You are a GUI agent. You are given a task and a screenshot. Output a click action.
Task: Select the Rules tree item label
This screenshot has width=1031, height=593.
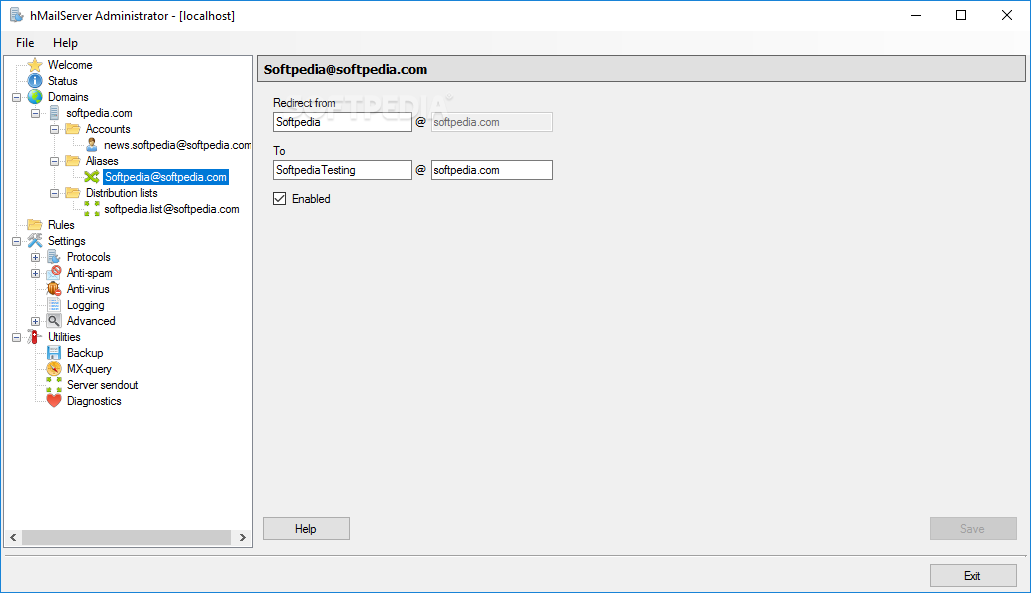click(x=61, y=225)
